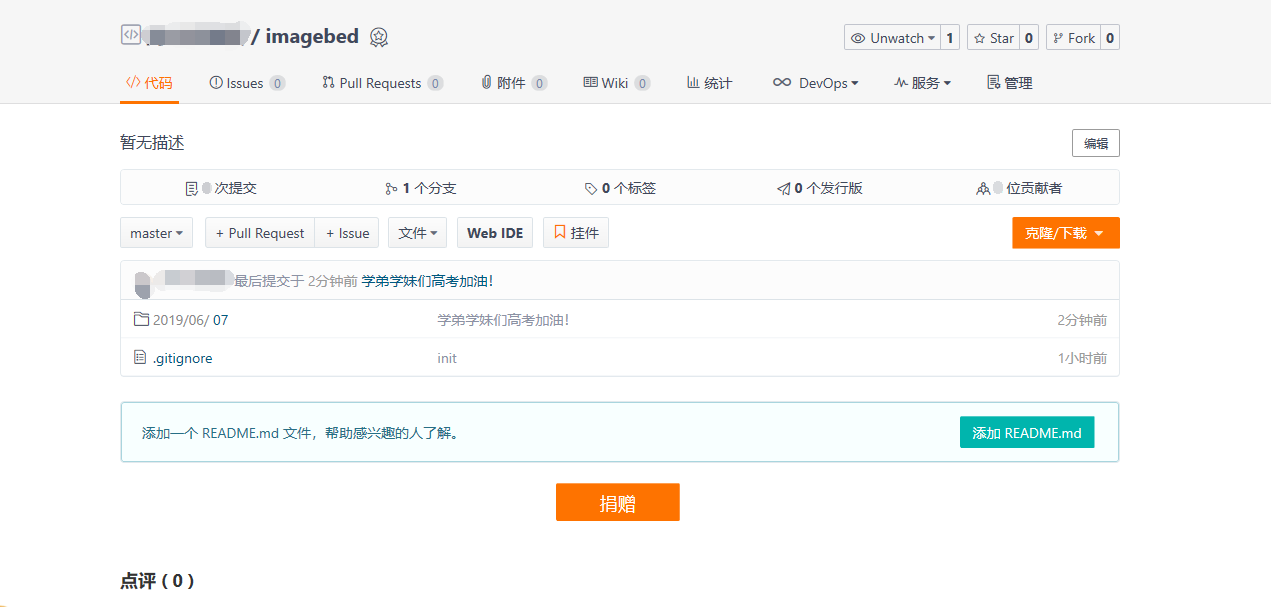Expand the 文件 file dropdown
Screen dimensions: 1271x607
click(417, 232)
